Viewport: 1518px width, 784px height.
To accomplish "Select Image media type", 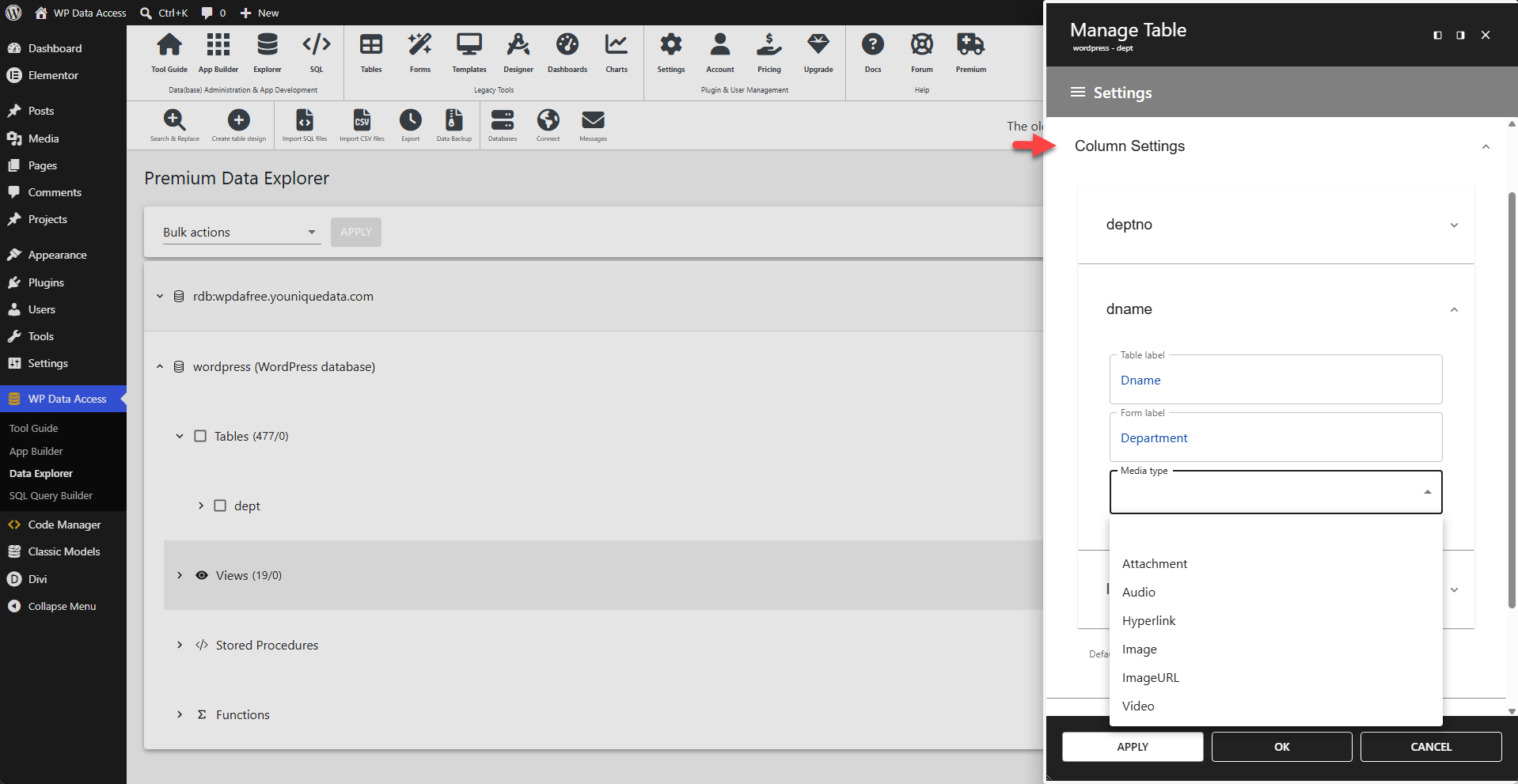I will (1276, 649).
